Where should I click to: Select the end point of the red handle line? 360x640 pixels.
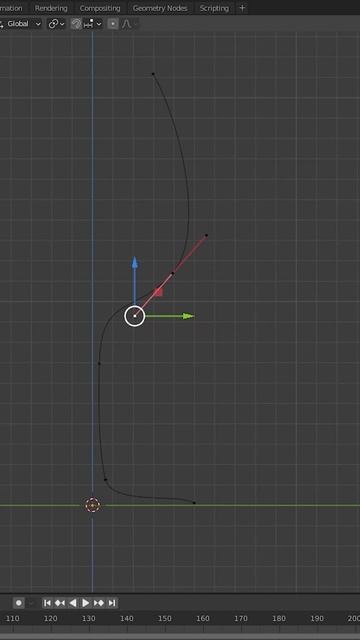[x=206, y=236]
